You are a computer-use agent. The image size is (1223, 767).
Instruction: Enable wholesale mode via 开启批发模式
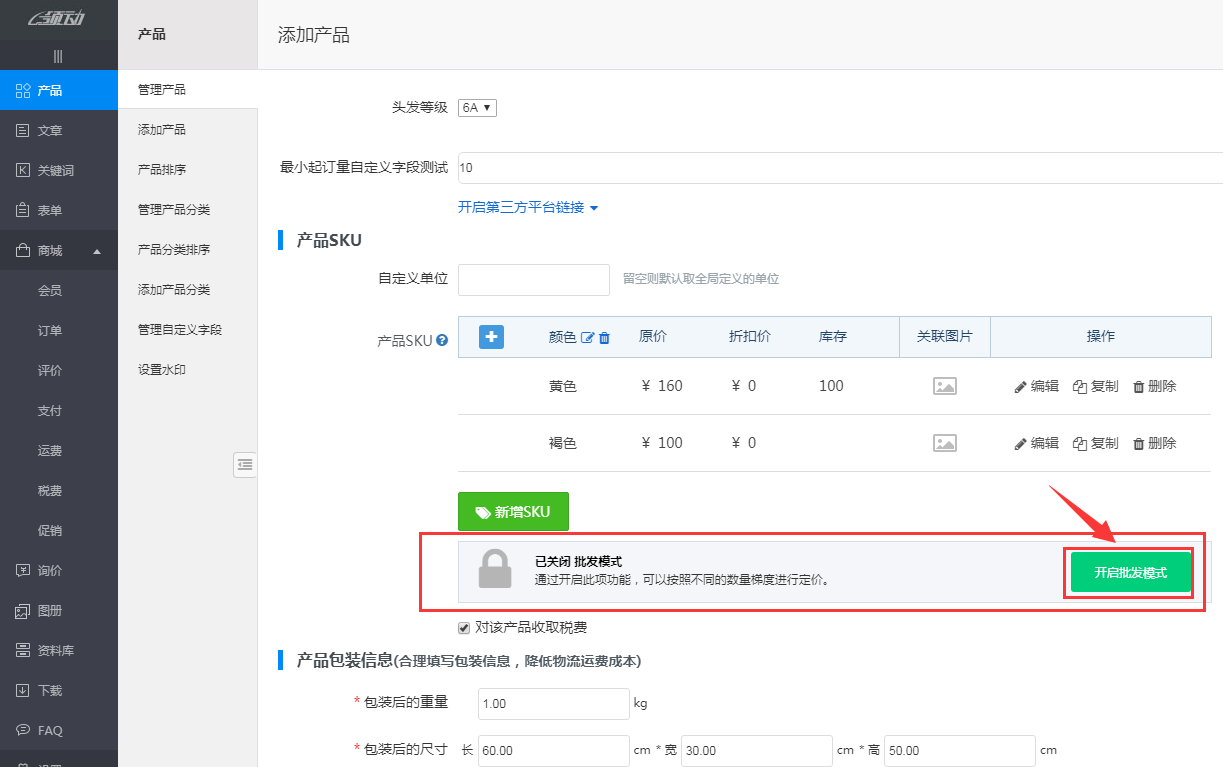pos(1128,571)
